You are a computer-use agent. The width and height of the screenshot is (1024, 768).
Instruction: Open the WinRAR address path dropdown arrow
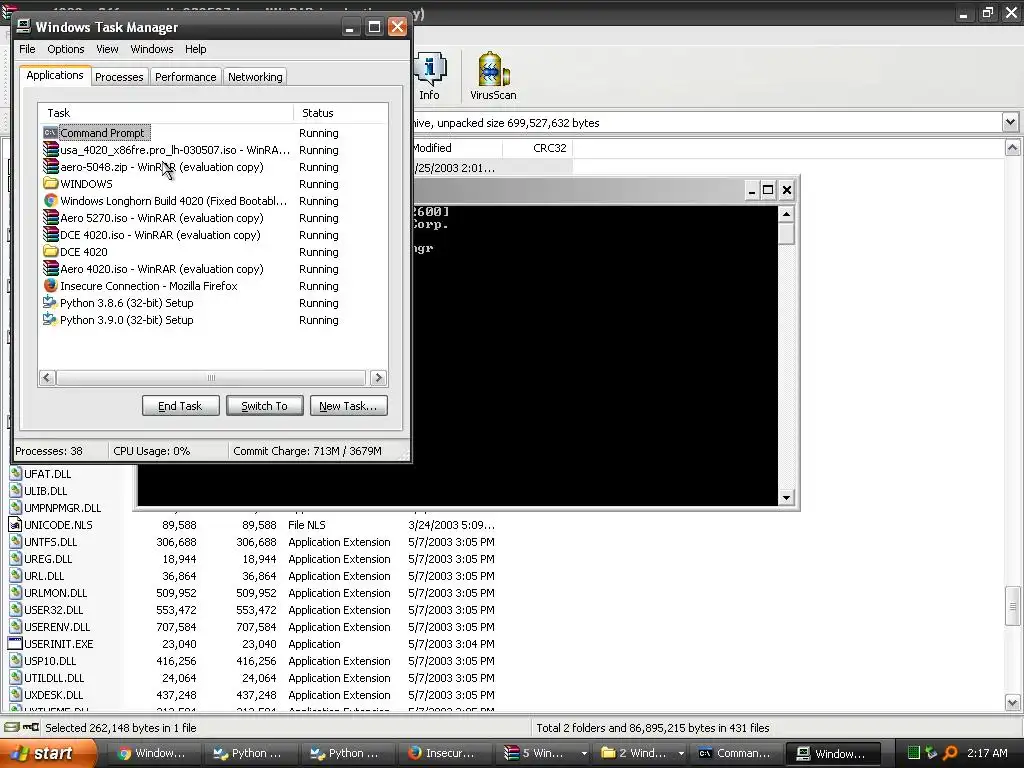pyautogui.click(x=1010, y=122)
